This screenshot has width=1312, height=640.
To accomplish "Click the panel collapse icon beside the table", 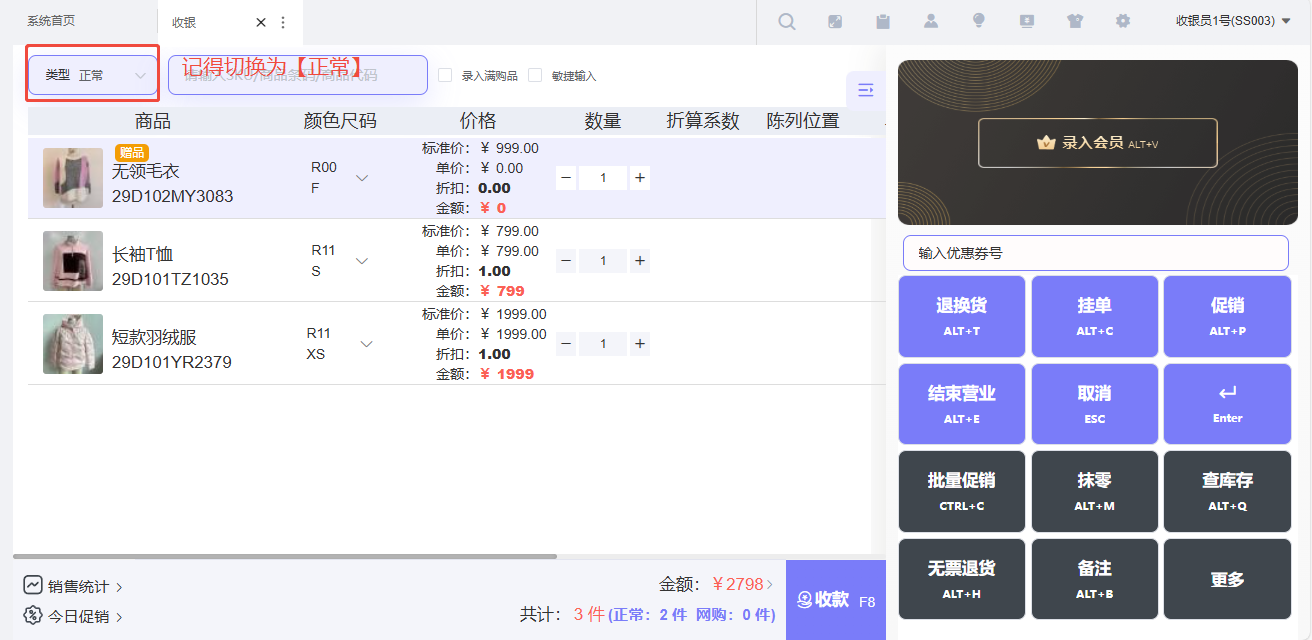I will (866, 91).
